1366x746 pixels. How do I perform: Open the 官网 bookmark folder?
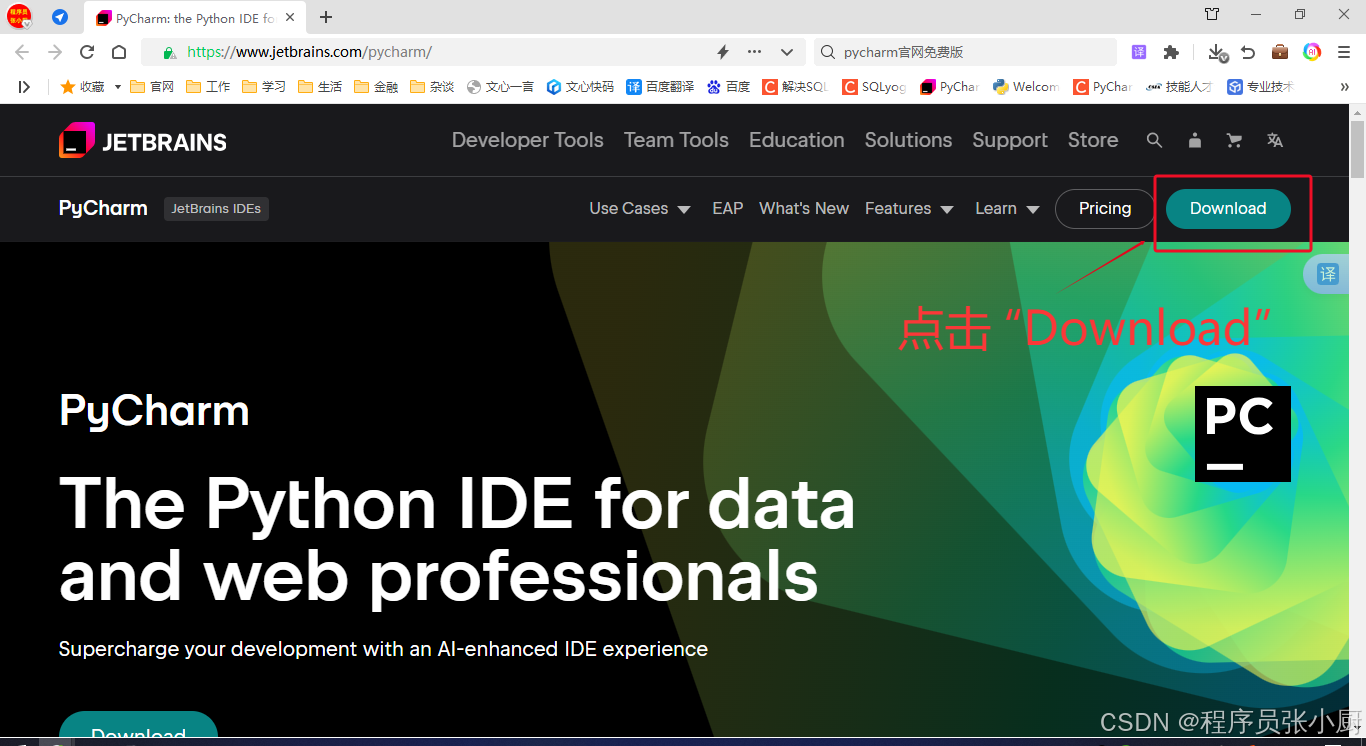point(152,87)
